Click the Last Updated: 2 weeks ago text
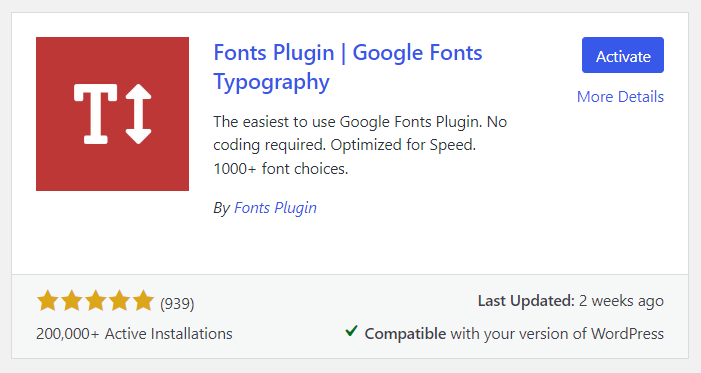Image resolution: width=701 pixels, height=373 pixels. [571, 301]
